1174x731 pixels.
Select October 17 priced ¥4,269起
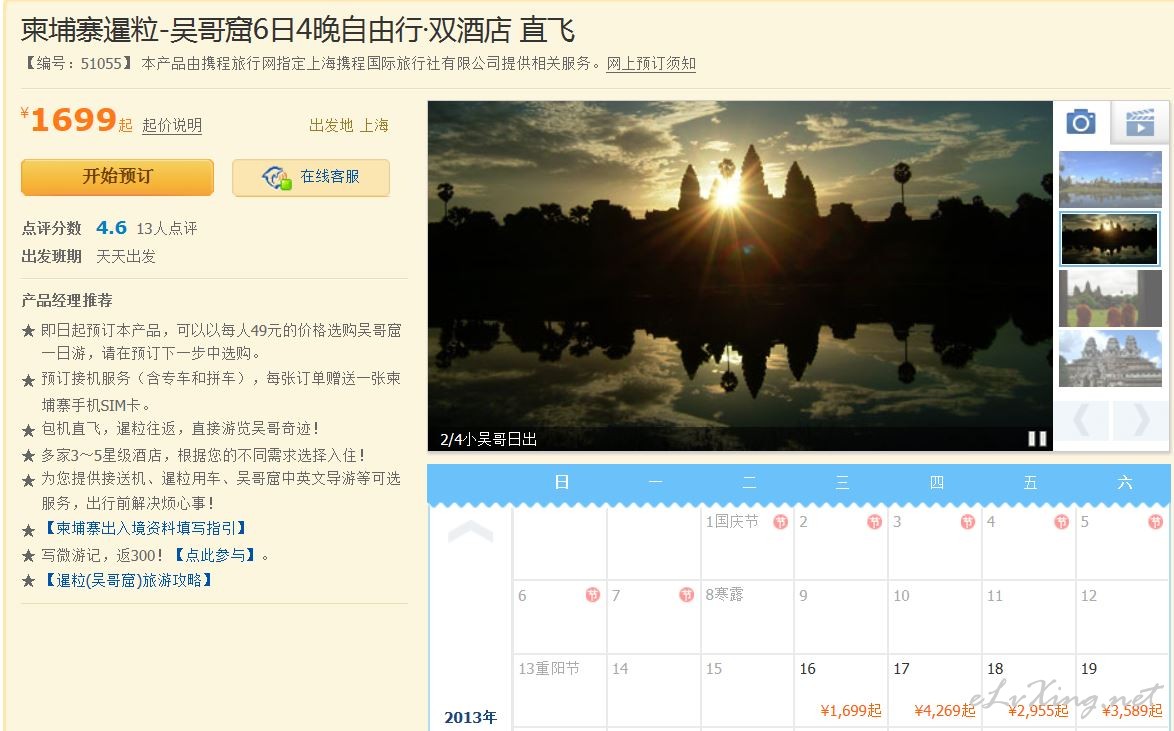934,690
